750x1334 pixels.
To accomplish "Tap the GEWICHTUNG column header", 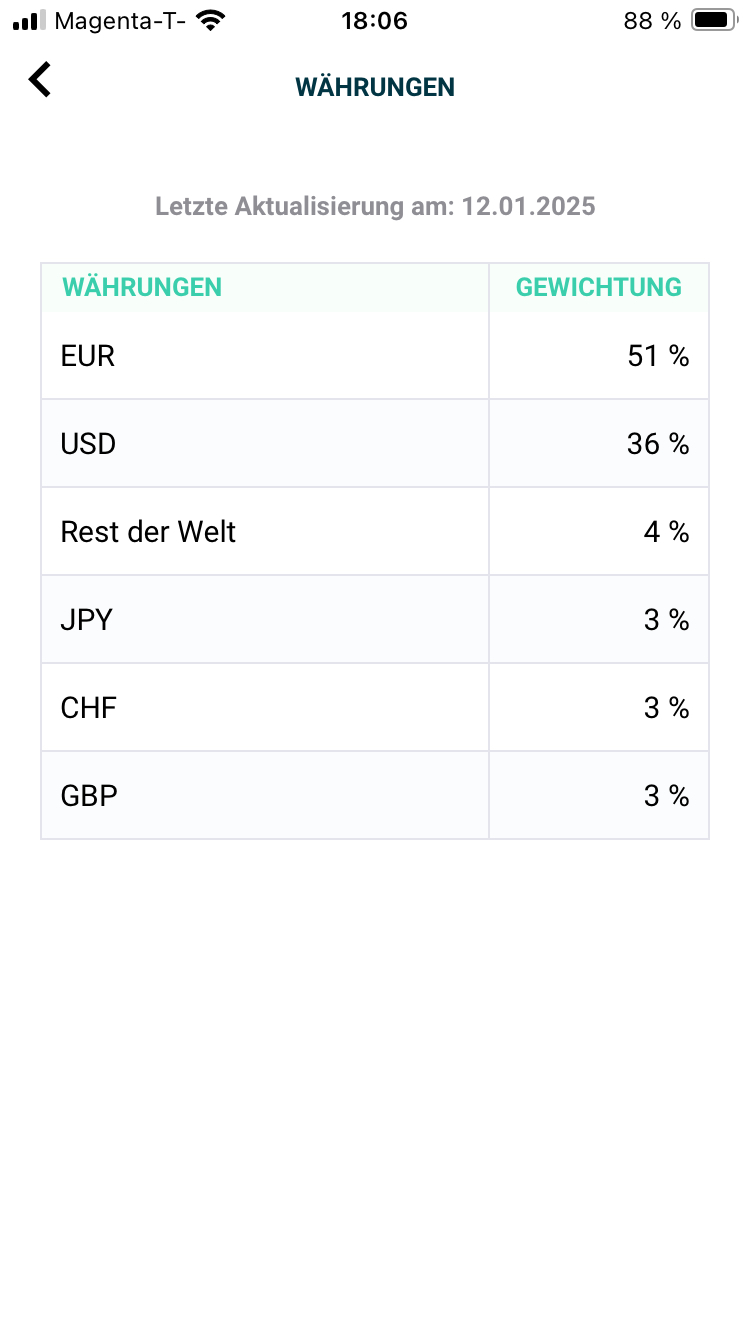I will click(598, 288).
